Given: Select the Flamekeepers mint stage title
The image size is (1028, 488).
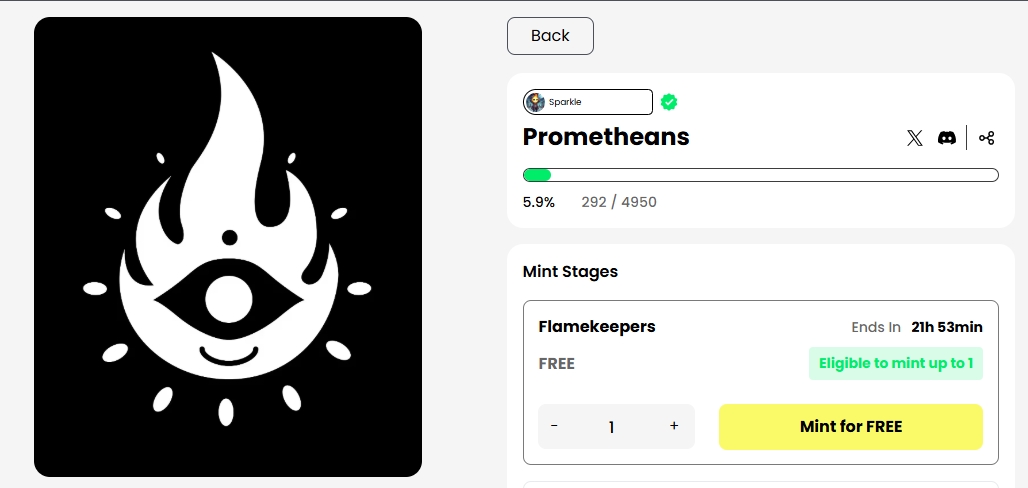Looking at the screenshot, I should point(597,327).
